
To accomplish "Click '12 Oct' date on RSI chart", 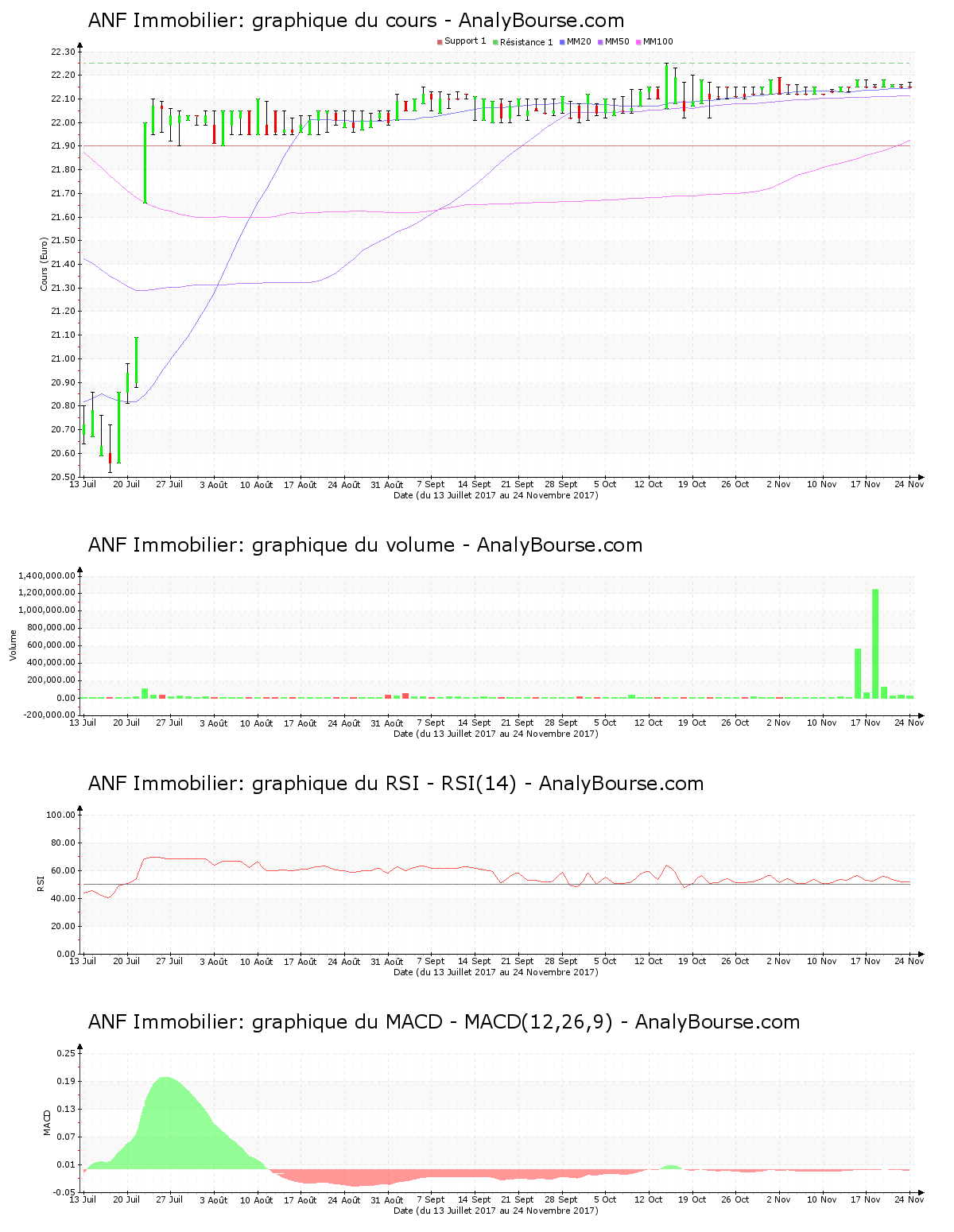I will click(x=648, y=961).
